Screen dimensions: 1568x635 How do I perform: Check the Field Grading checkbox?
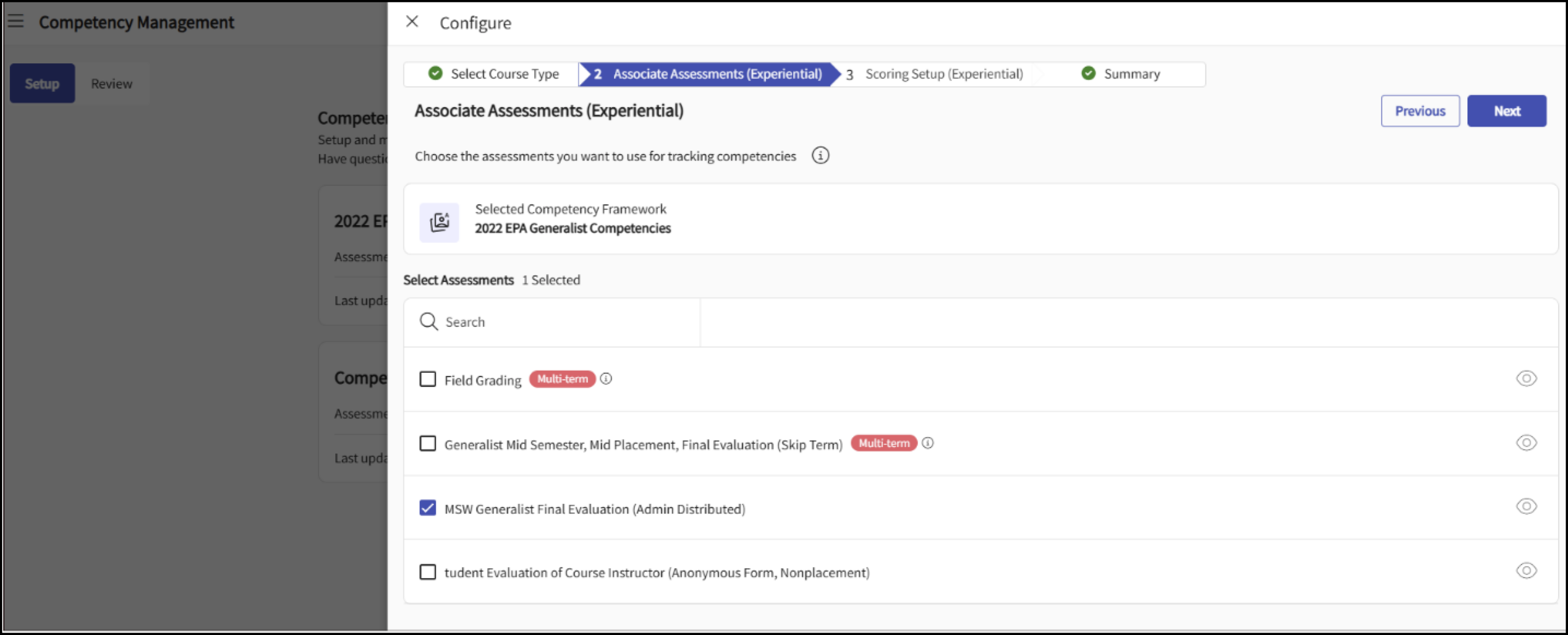(428, 379)
